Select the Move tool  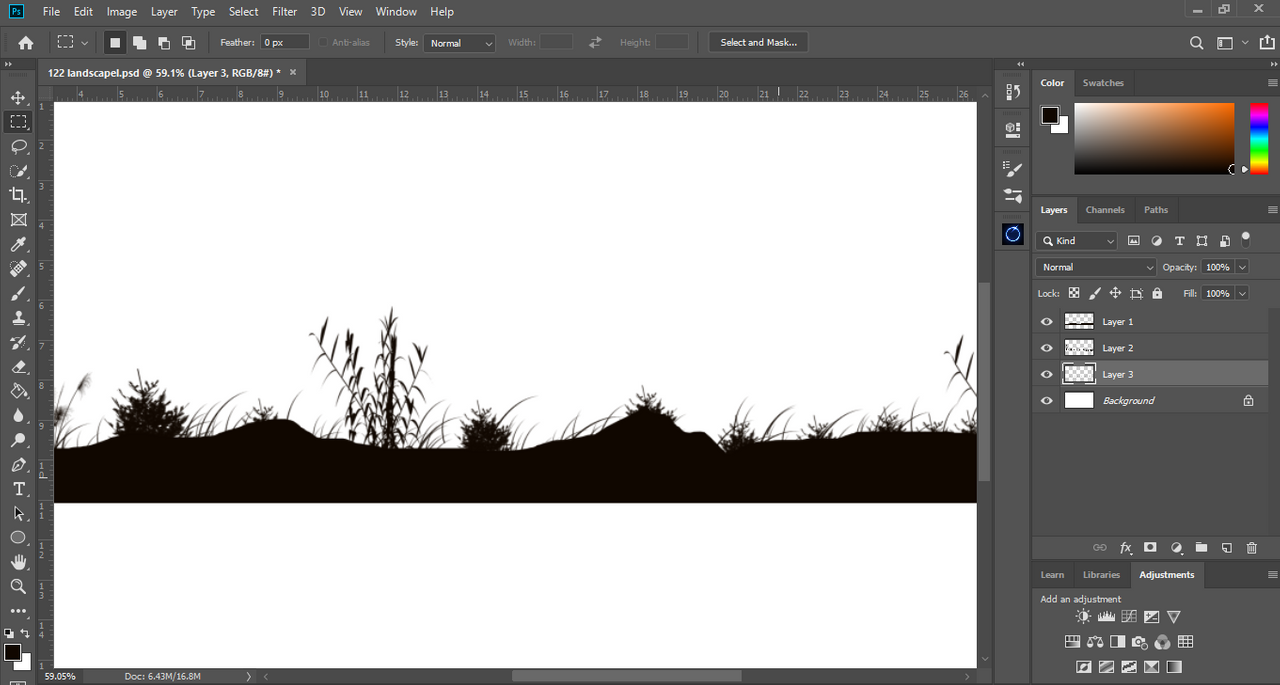[18, 97]
